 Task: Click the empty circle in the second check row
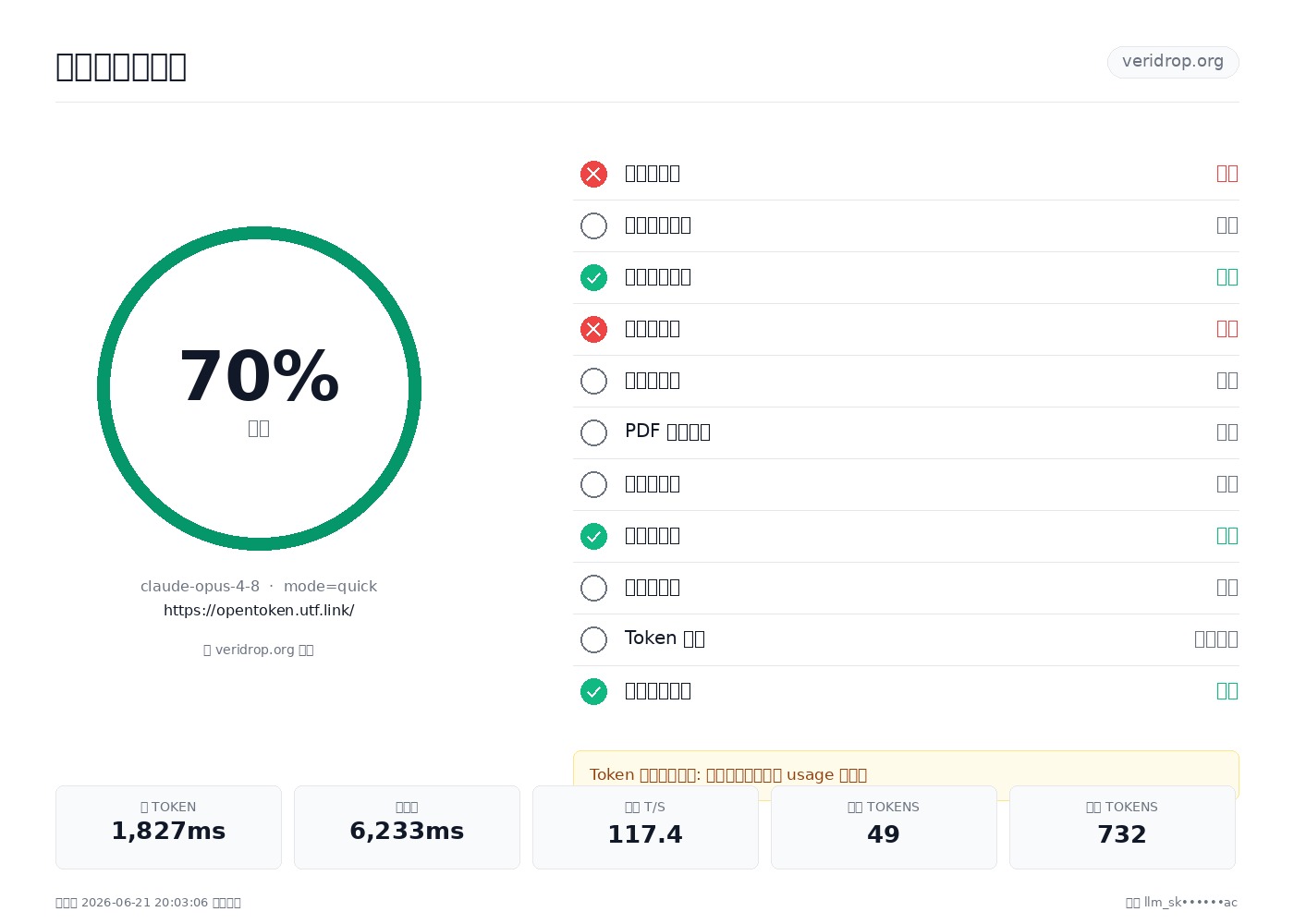[593, 225]
